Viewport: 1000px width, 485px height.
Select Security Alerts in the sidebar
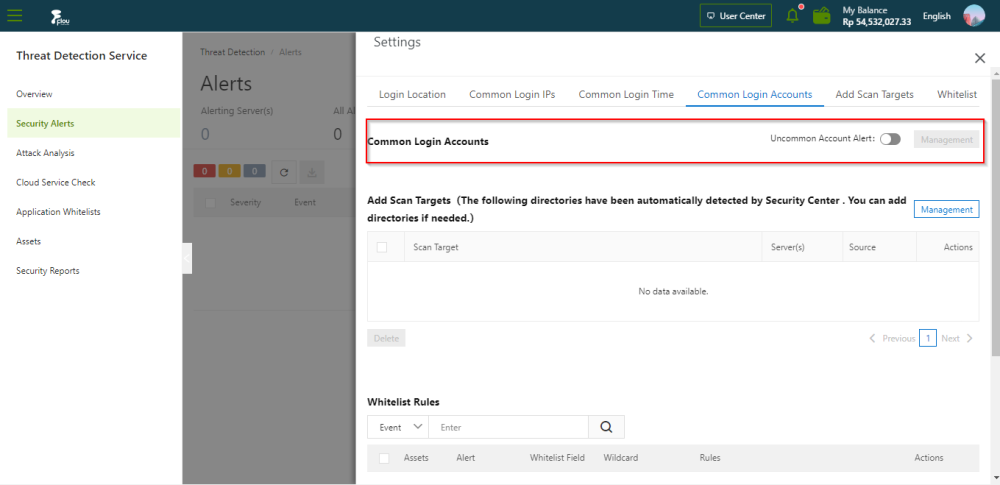pyautogui.click(x=94, y=123)
